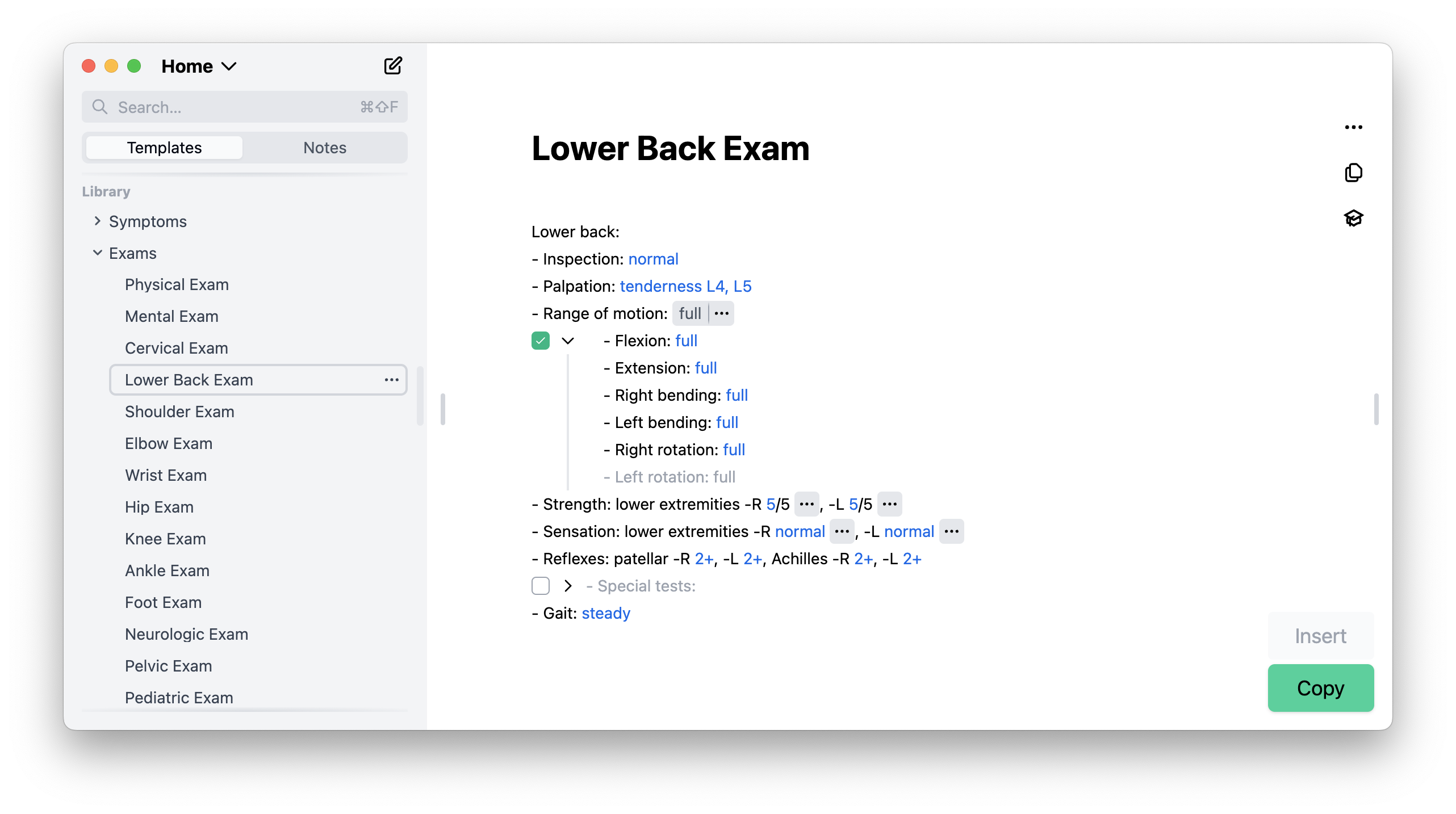Enable the Special tests checkbox
Viewport: 1456px width, 814px height.
tap(540, 586)
